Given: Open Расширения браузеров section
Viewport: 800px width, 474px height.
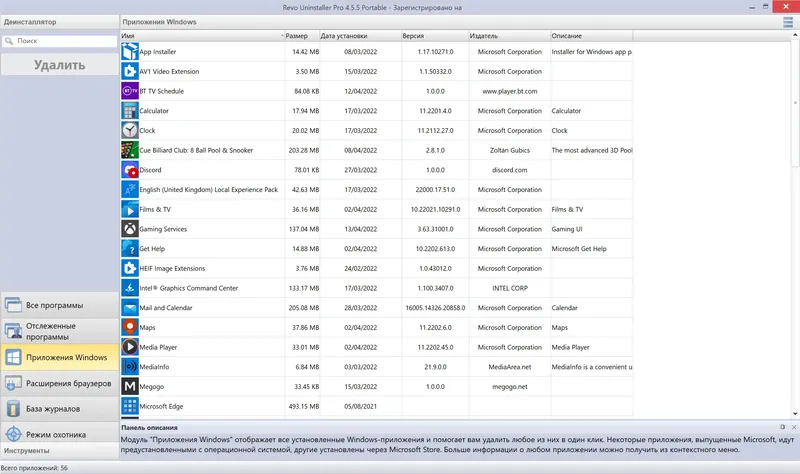Looking at the screenshot, I should [60, 383].
